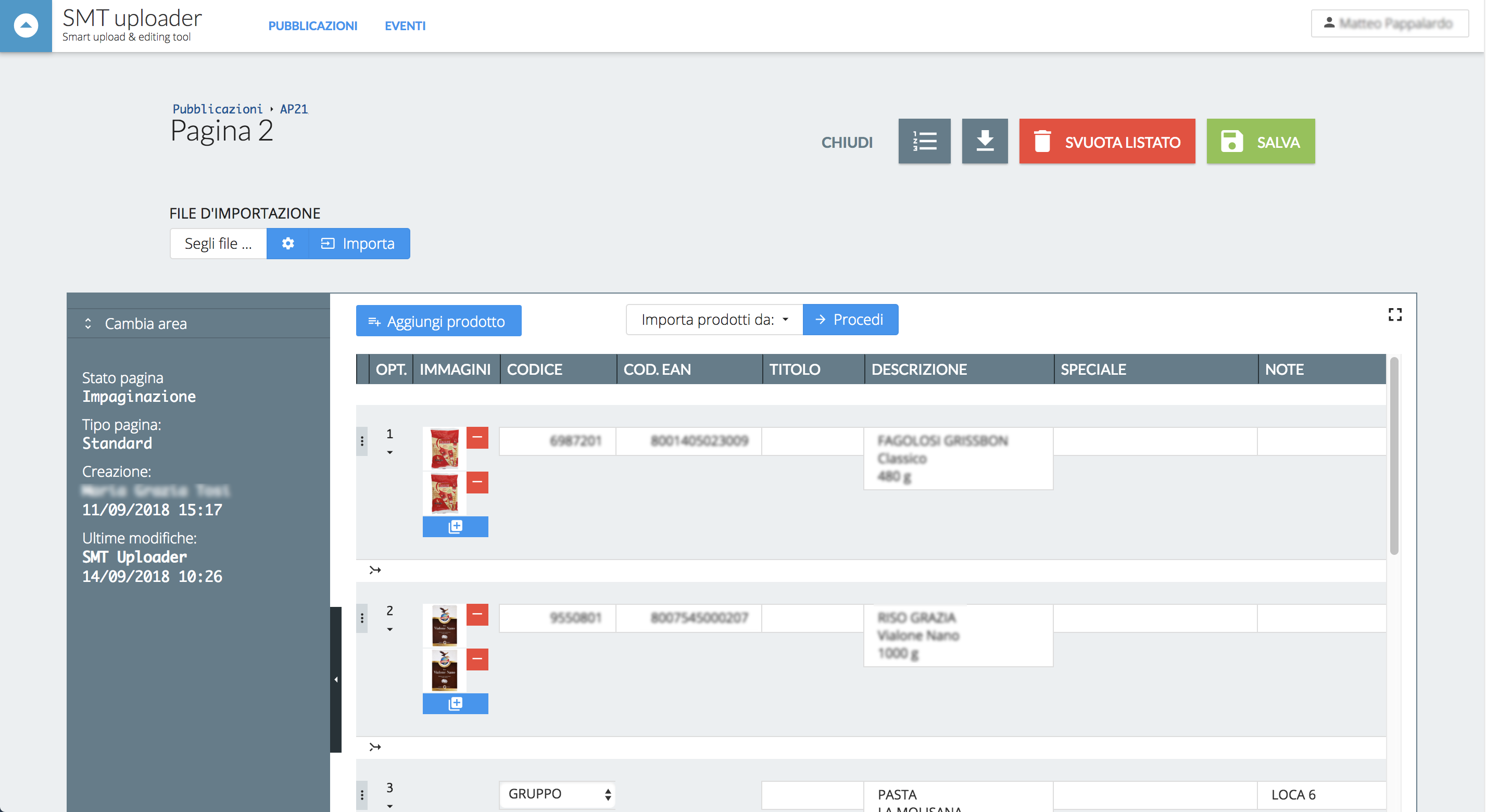This screenshot has height=812, width=1486.
Task: Click the SMT uploader cloud logo icon
Action: pos(26,26)
